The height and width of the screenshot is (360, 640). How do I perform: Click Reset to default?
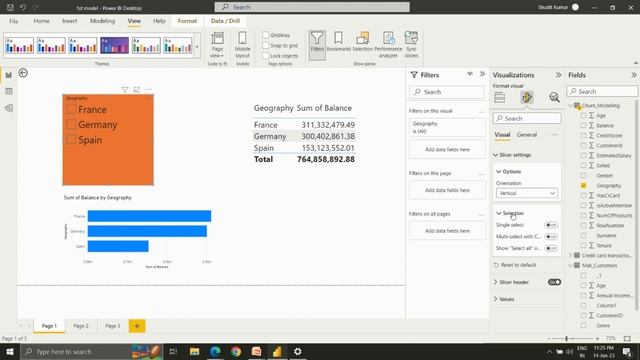(x=515, y=265)
